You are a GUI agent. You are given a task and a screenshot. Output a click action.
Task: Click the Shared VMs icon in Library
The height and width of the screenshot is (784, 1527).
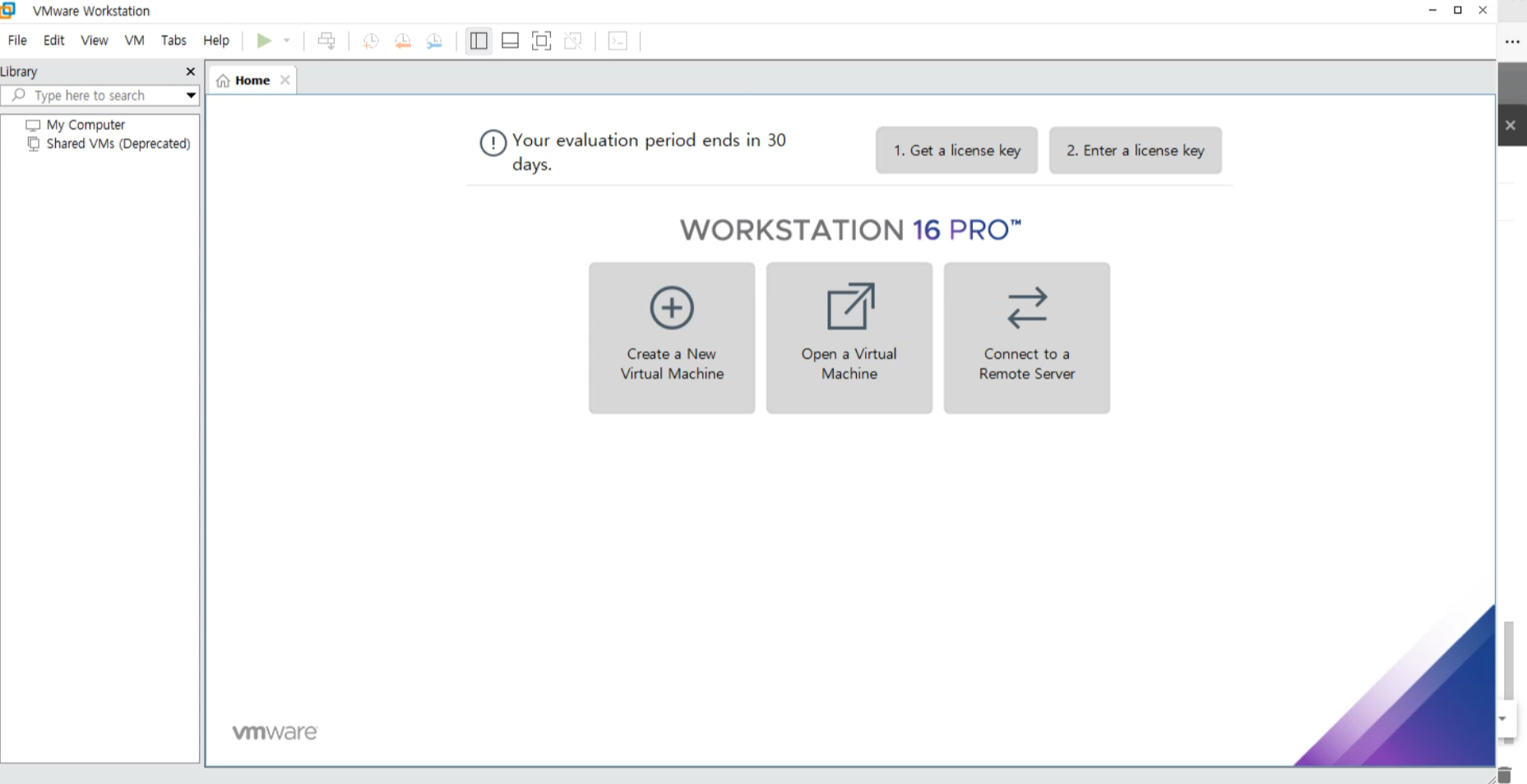[33, 144]
